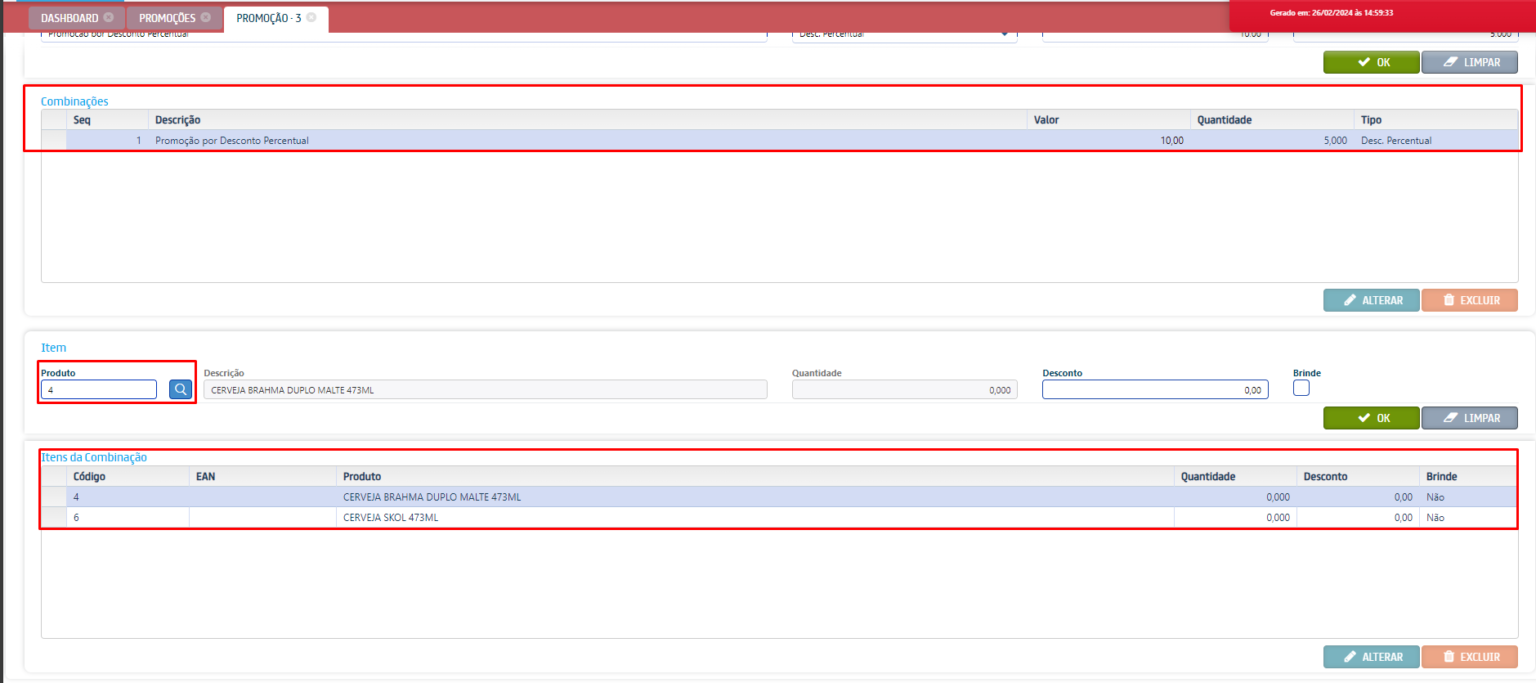Image resolution: width=1536 pixels, height=683 pixels.
Task: Close the DASHBOARD tab with its x icon
Action: pyautogui.click(x=108, y=18)
